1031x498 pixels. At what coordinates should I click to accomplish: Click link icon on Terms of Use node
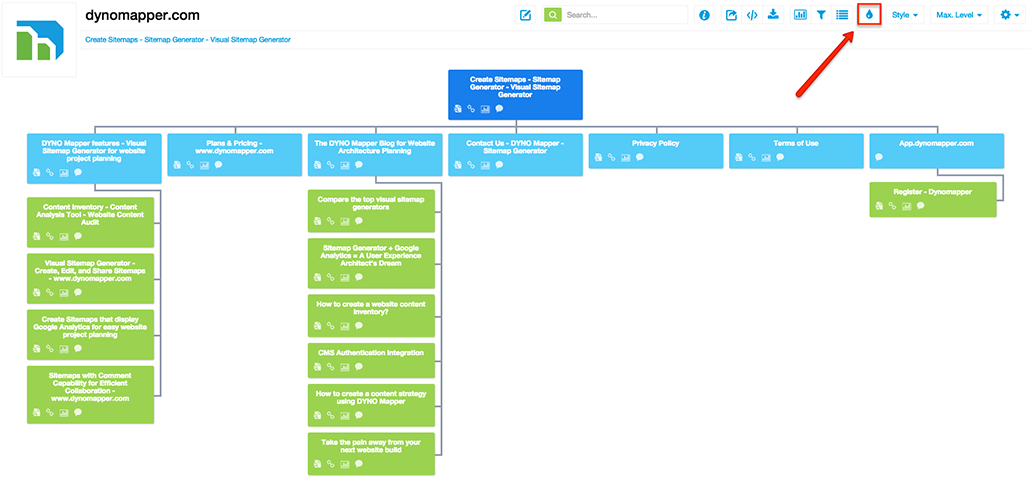(x=752, y=157)
